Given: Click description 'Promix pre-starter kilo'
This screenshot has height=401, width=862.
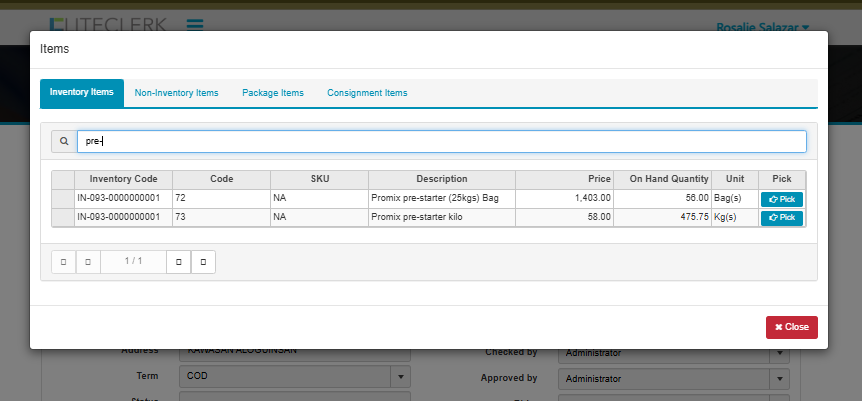Looking at the screenshot, I should coord(417,217).
